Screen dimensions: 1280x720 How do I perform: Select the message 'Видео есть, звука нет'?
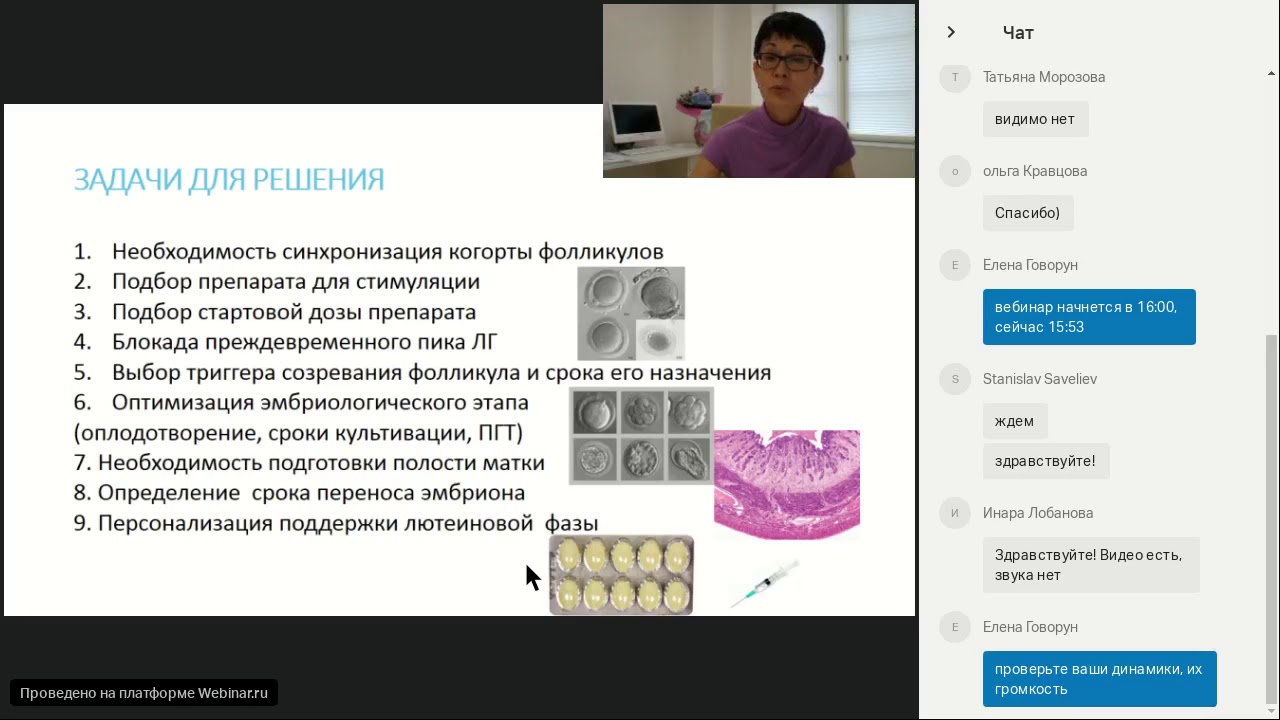1091,565
